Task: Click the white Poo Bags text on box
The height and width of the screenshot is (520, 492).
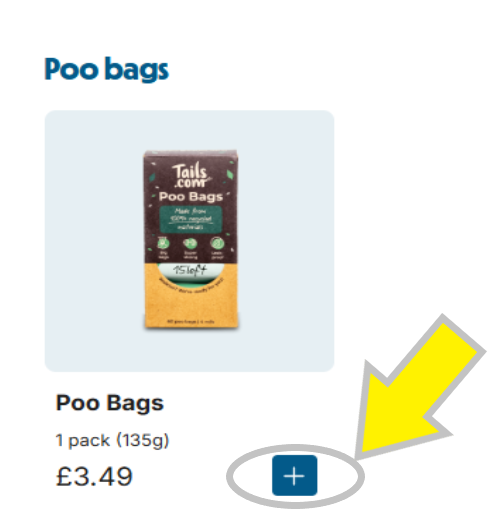Action: coord(191,197)
